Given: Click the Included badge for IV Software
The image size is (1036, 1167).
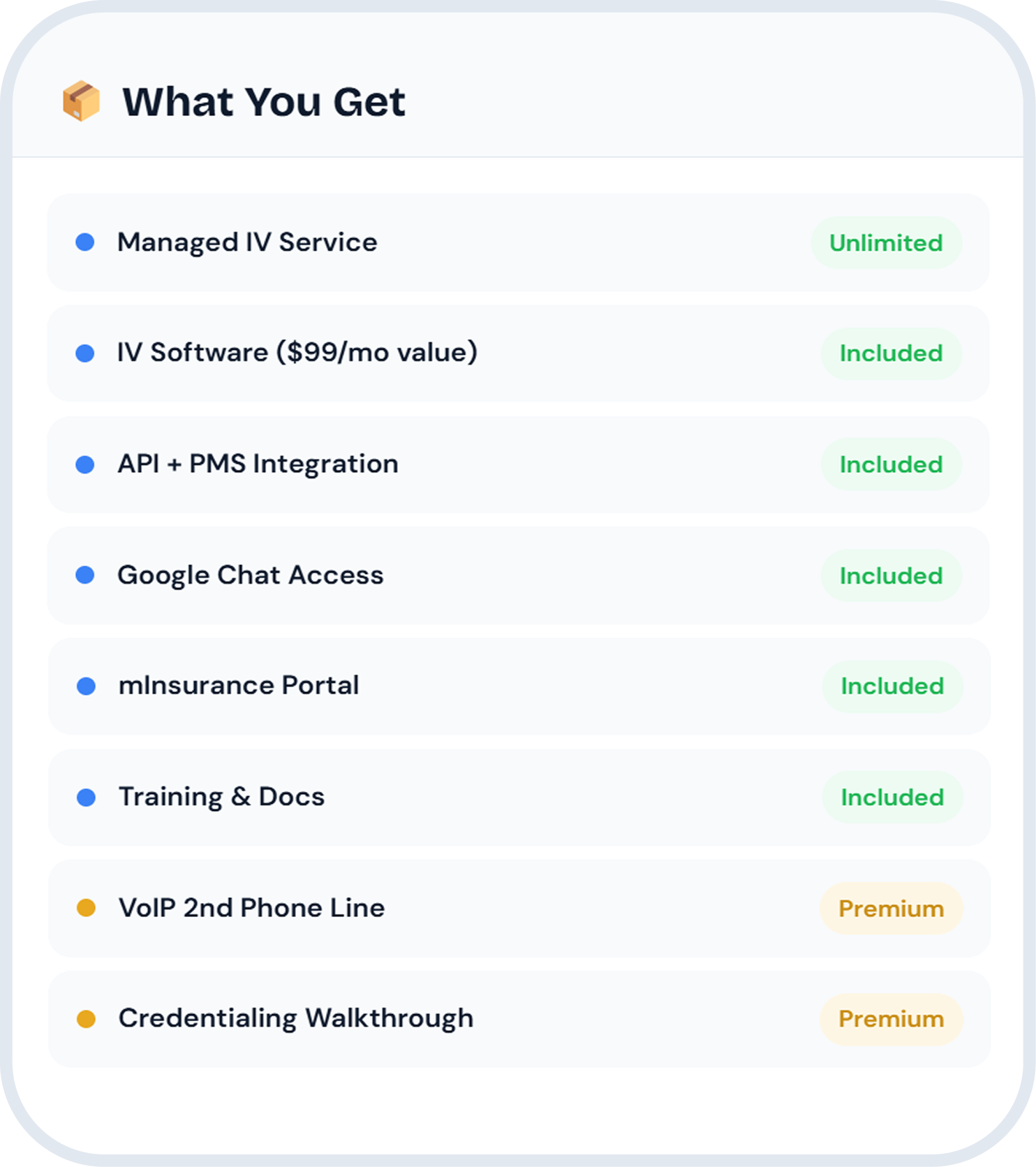Looking at the screenshot, I should click(x=891, y=353).
